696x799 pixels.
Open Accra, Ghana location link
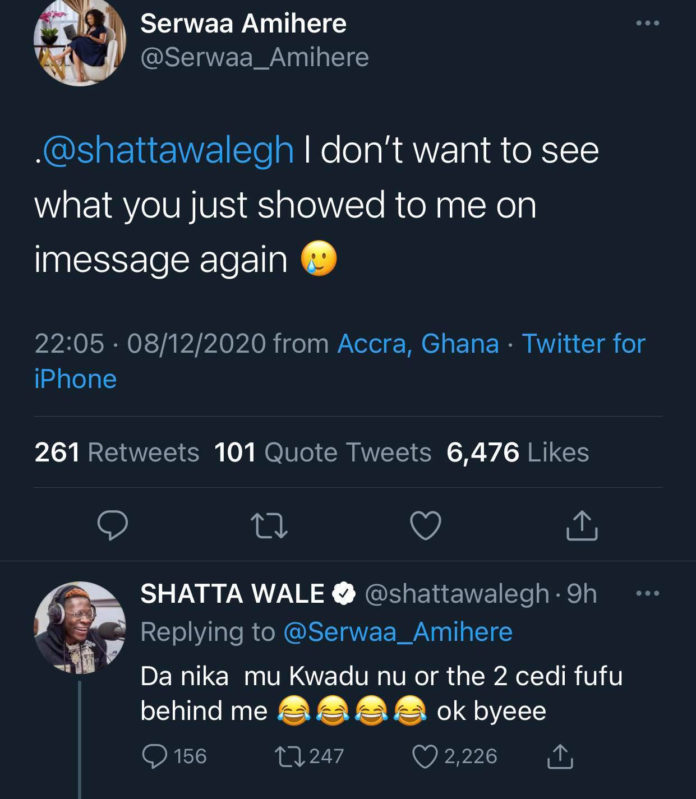[418, 343]
